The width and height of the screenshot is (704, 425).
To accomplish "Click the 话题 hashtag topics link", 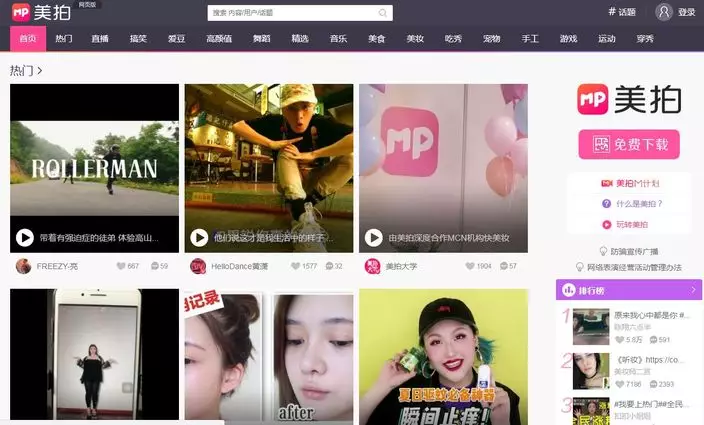I will (621, 12).
